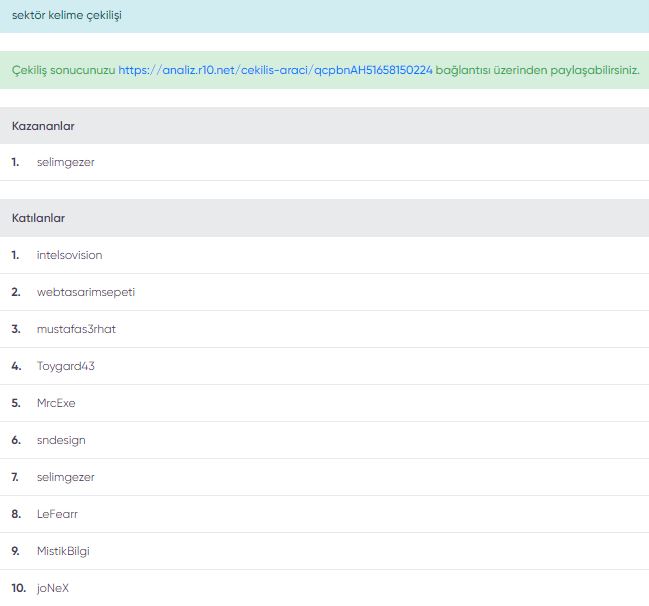Select participant 'Toygard43'
The image size is (649, 606).
click(65, 366)
